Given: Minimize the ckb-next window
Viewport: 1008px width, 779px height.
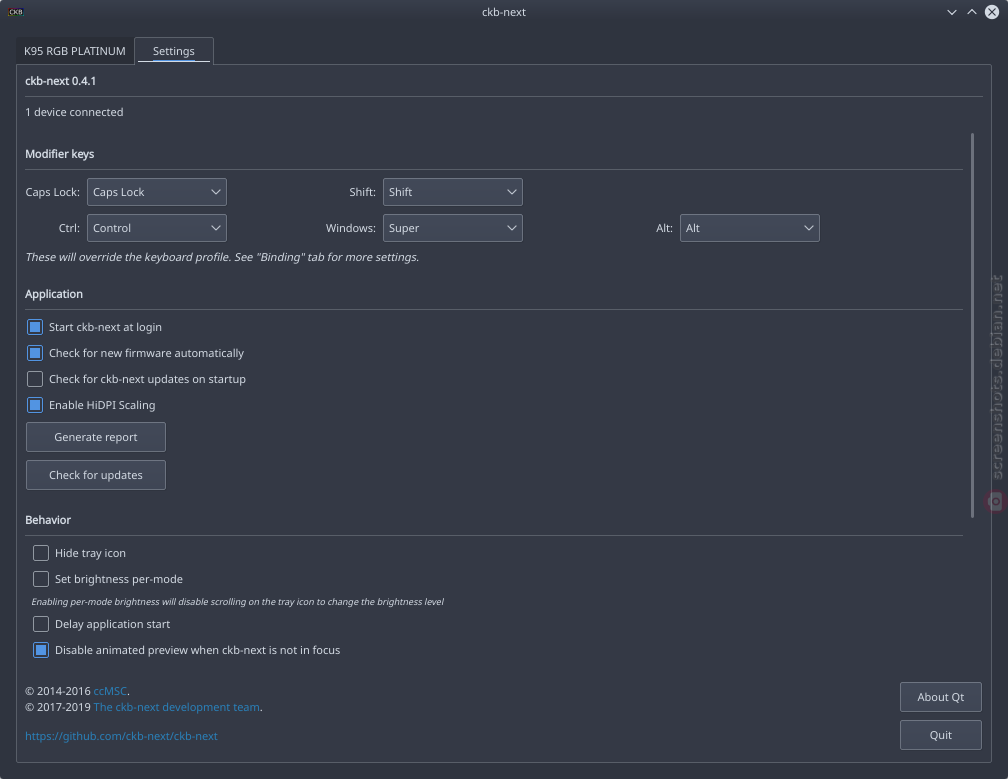Looking at the screenshot, I should coord(951,12).
